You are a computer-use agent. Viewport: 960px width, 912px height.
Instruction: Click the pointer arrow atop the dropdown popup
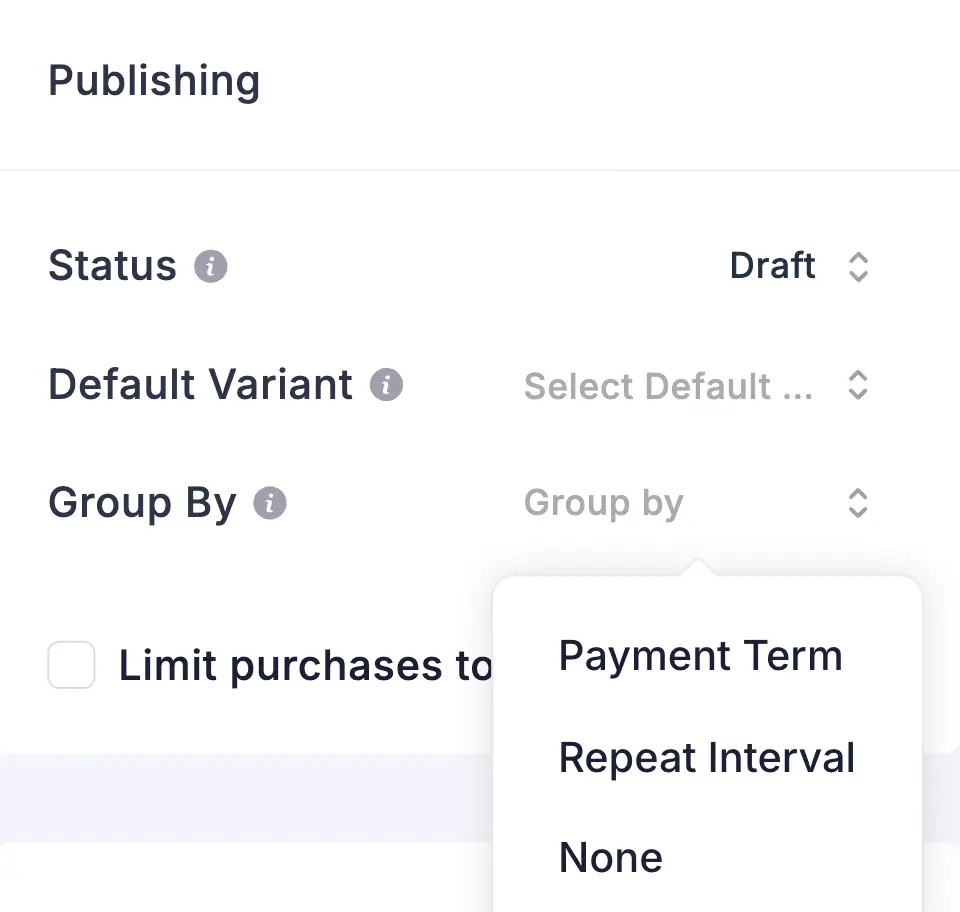699,568
